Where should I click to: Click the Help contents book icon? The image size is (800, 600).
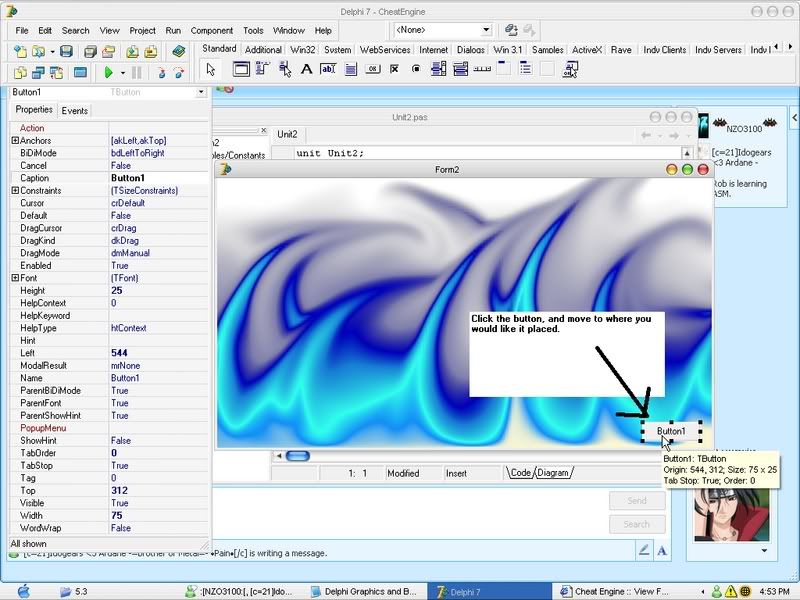click(178, 51)
